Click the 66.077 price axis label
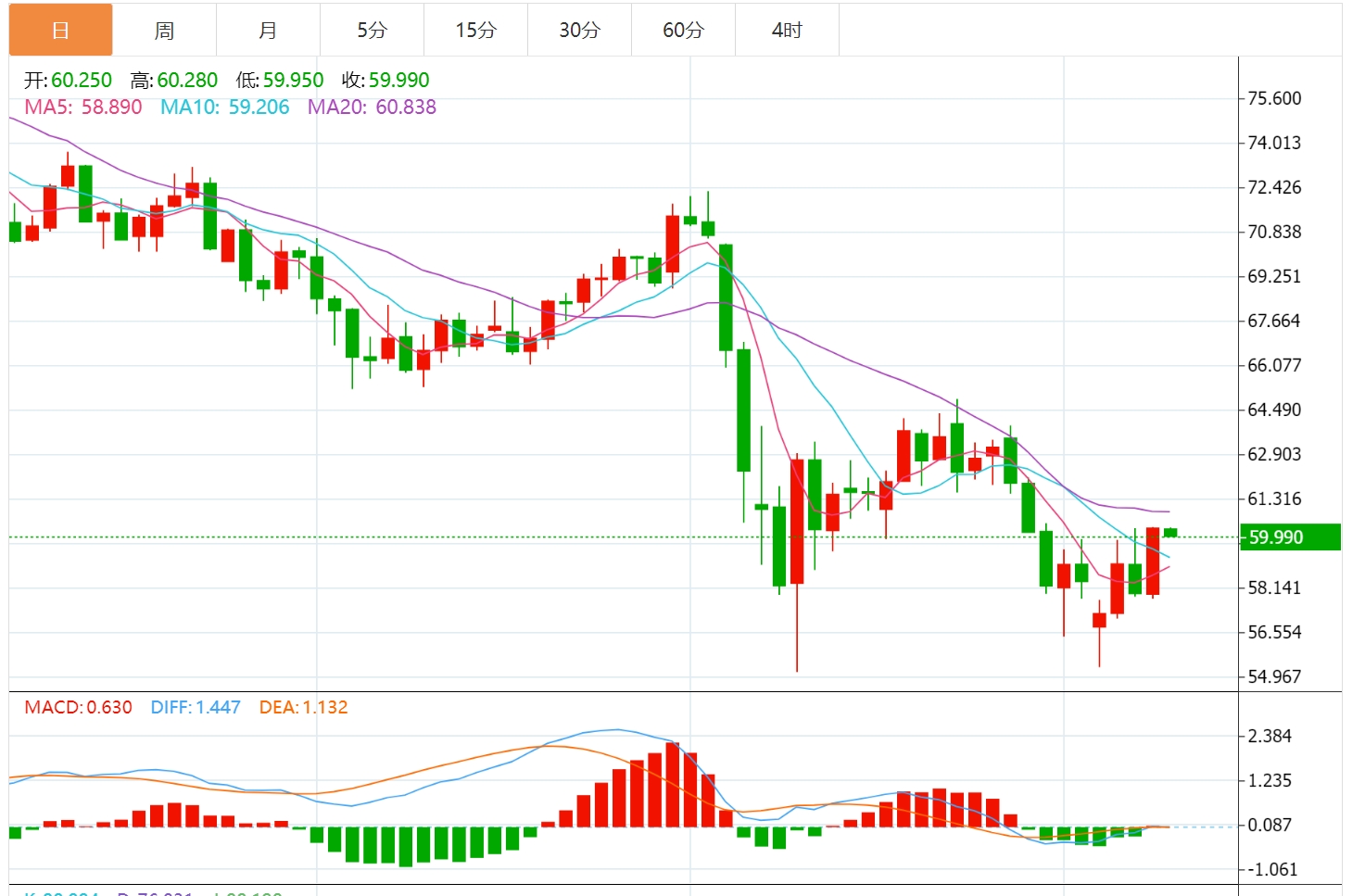The image size is (1365, 896). pyautogui.click(x=1274, y=365)
